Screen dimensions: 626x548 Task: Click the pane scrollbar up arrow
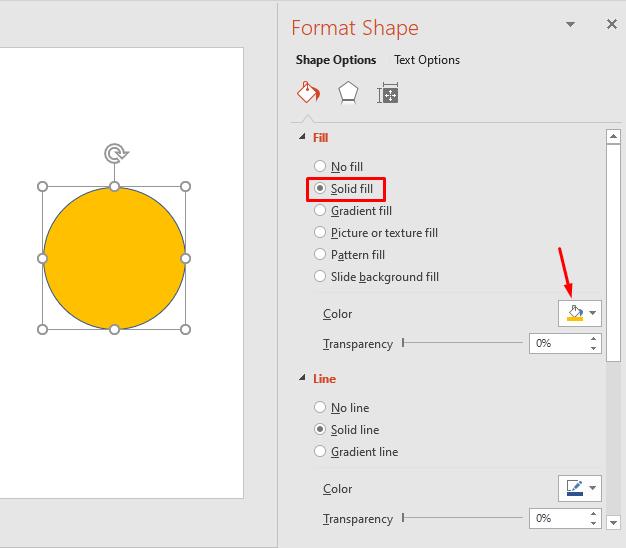coord(613,137)
